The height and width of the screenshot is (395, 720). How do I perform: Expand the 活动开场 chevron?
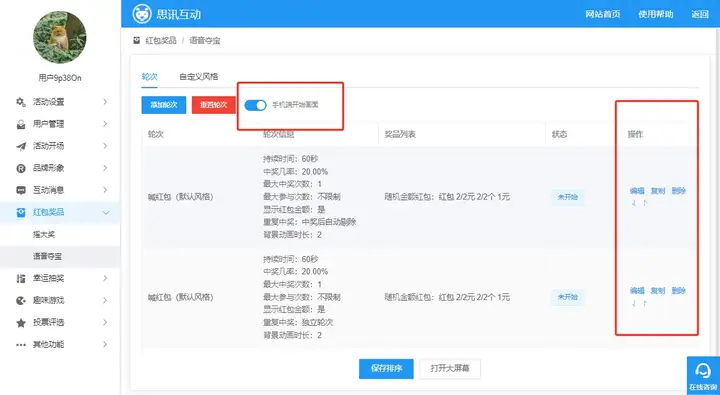(x=105, y=146)
